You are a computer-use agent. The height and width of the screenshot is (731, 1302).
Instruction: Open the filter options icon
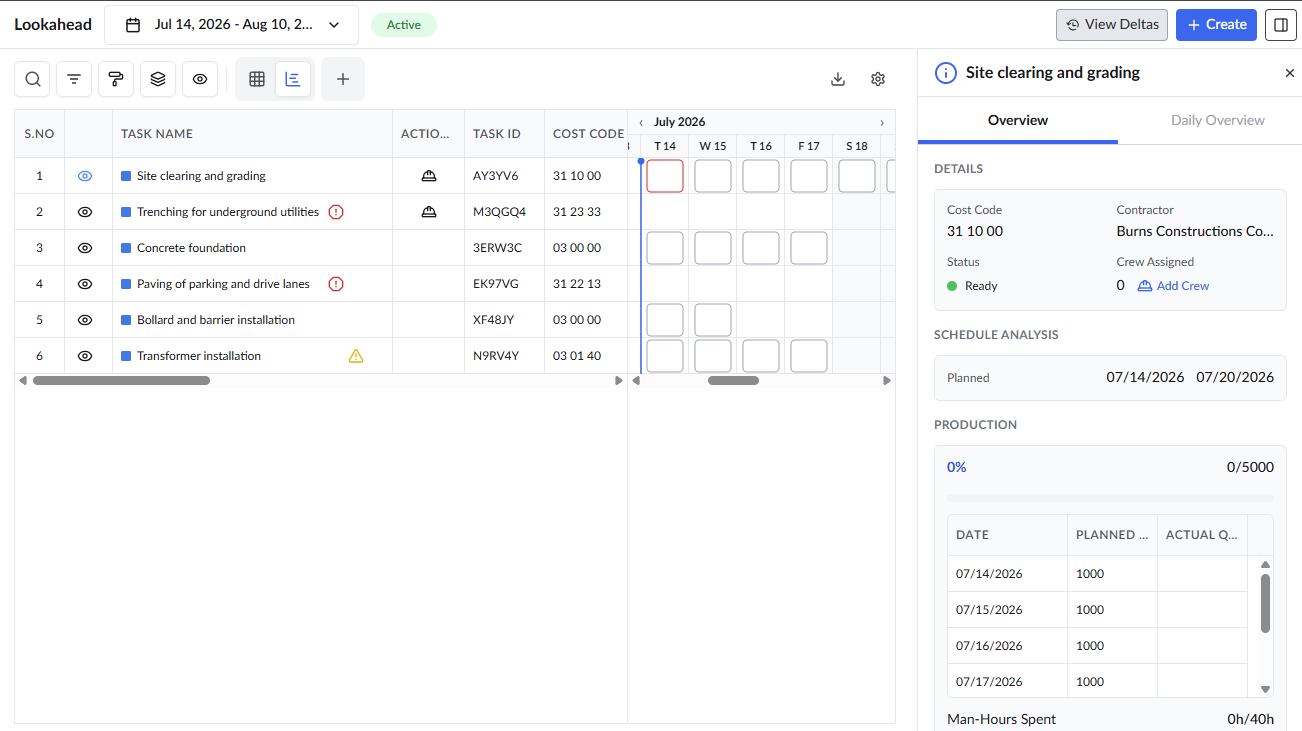point(74,79)
